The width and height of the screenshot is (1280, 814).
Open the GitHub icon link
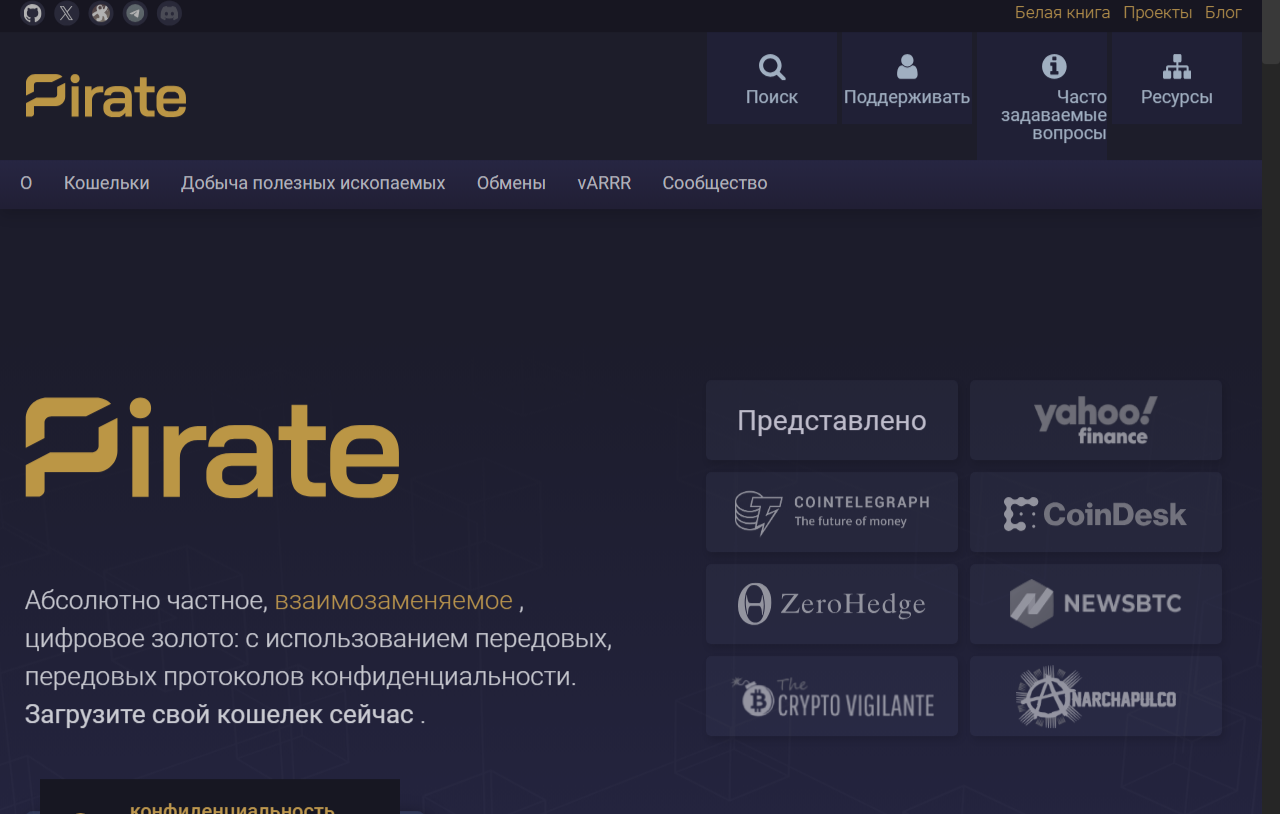33,13
